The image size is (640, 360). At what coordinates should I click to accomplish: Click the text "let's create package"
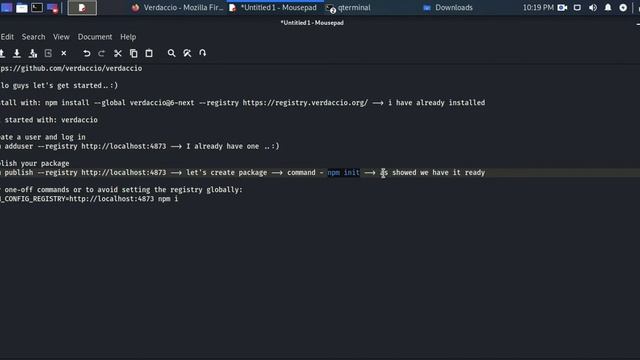227,172
